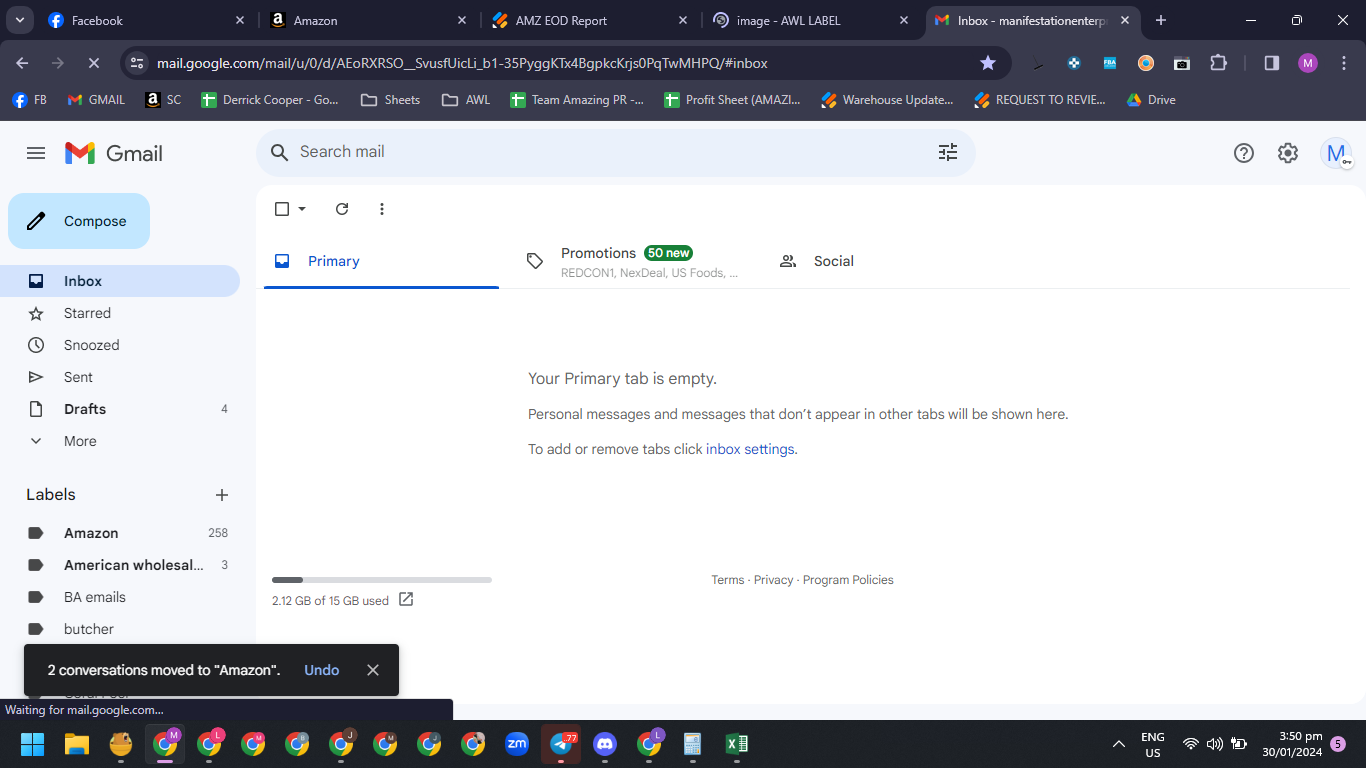1366x768 pixels.
Task: Open the inbox settings link
Action: (x=750, y=449)
